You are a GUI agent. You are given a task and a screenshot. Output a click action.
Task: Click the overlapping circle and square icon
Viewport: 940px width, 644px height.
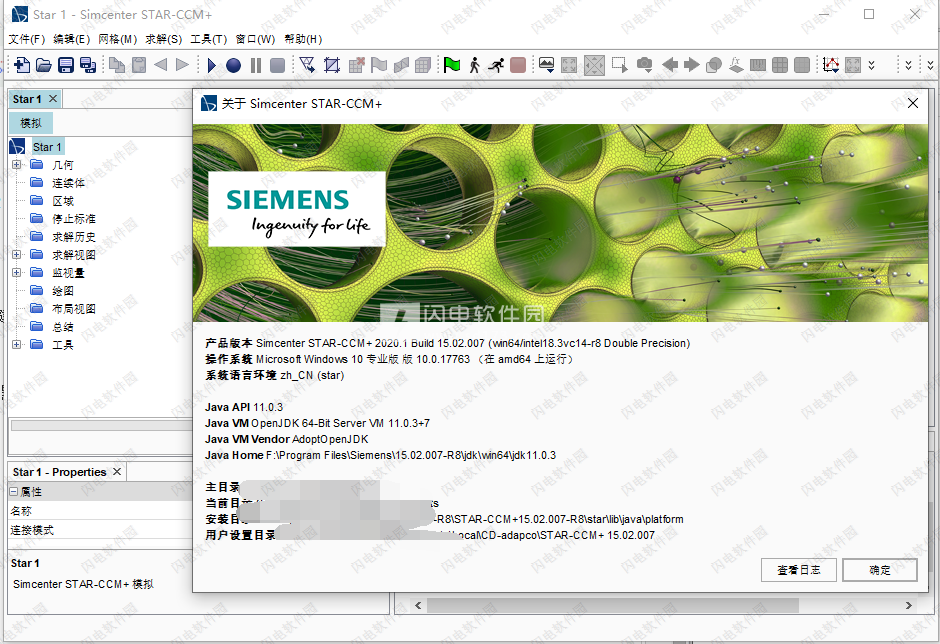[713, 65]
